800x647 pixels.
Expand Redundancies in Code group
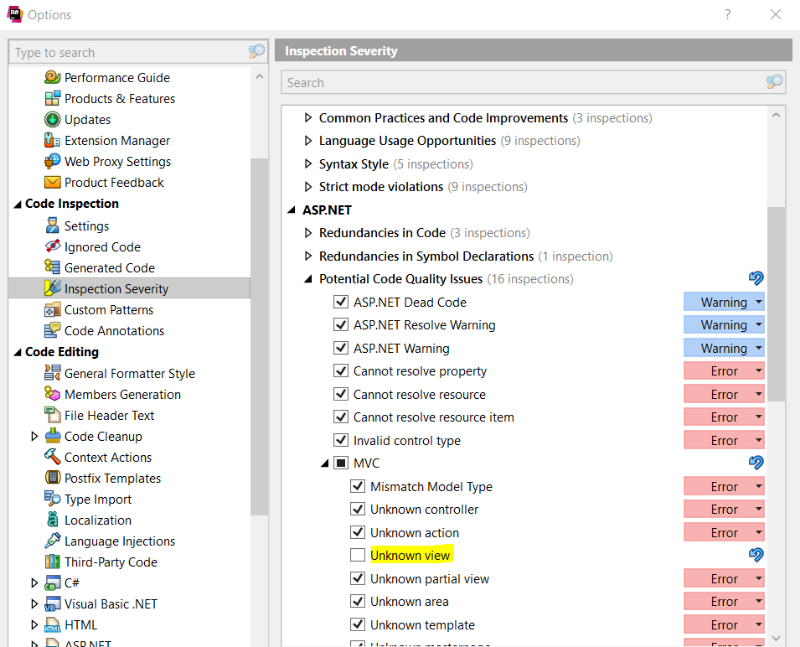coord(308,233)
